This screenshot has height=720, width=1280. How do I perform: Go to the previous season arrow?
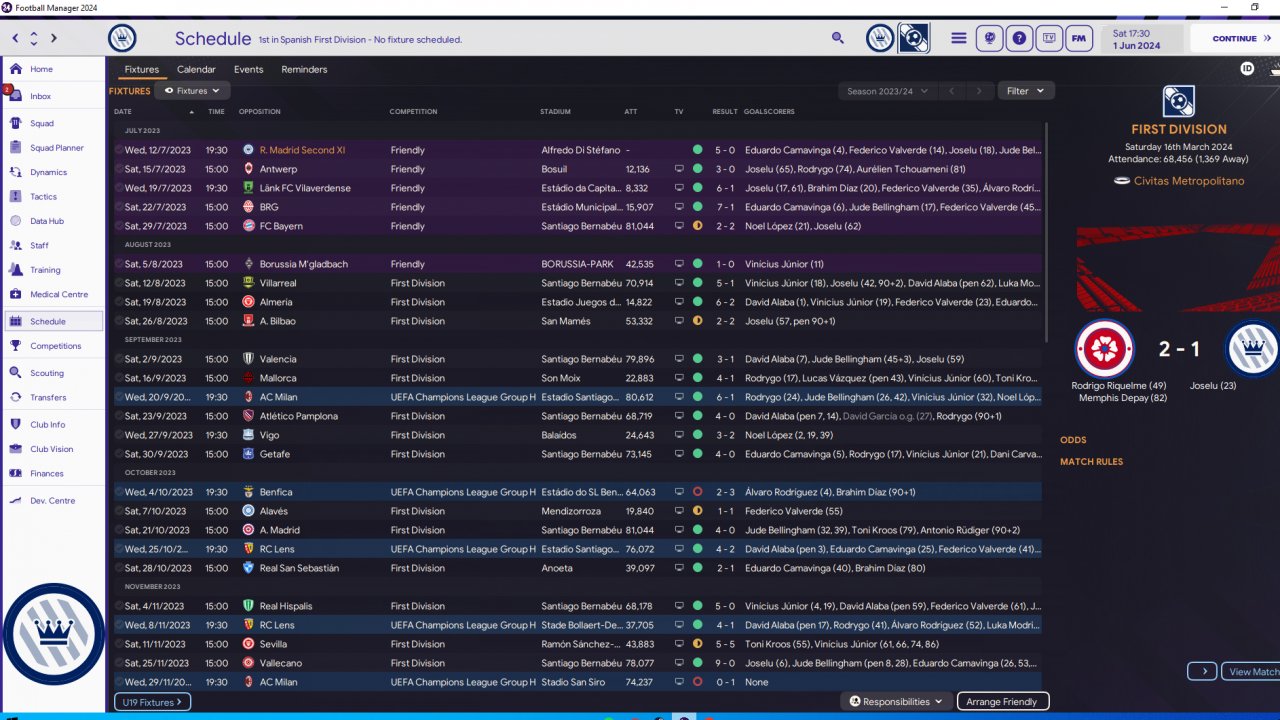(951, 91)
